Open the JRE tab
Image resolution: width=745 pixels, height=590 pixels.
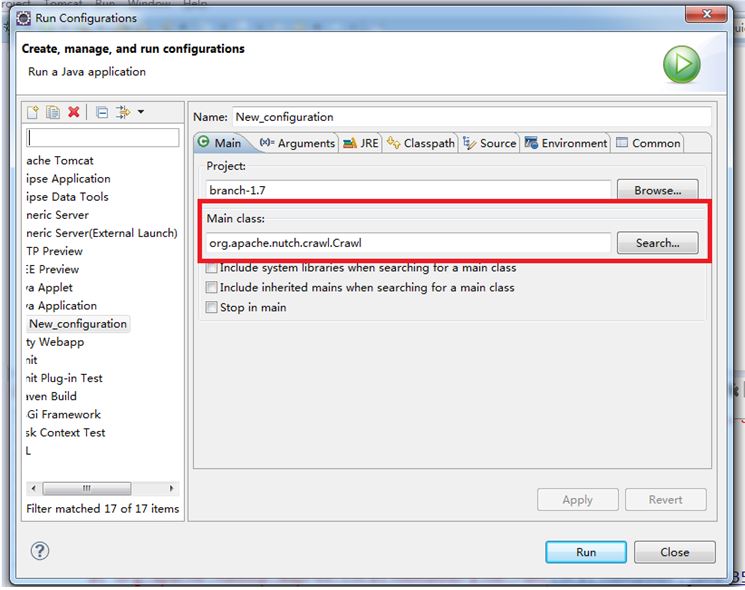[361, 143]
